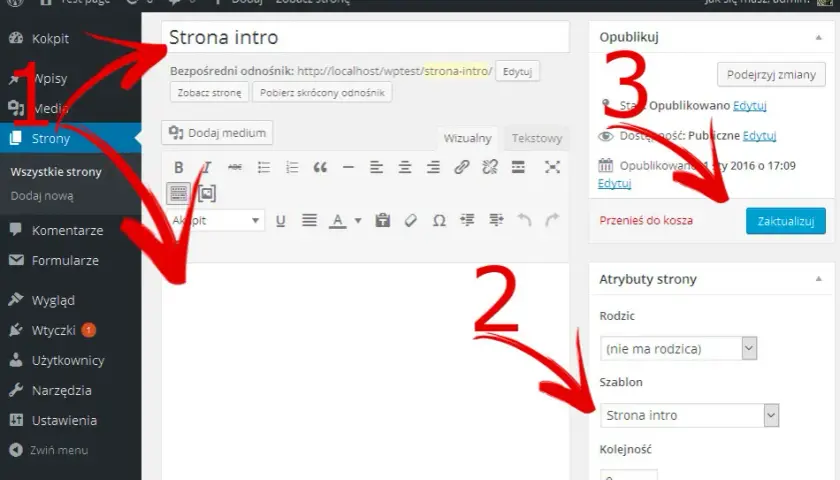
Task: Switch to the Tekstowy editor tab
Action: (537, 138)
